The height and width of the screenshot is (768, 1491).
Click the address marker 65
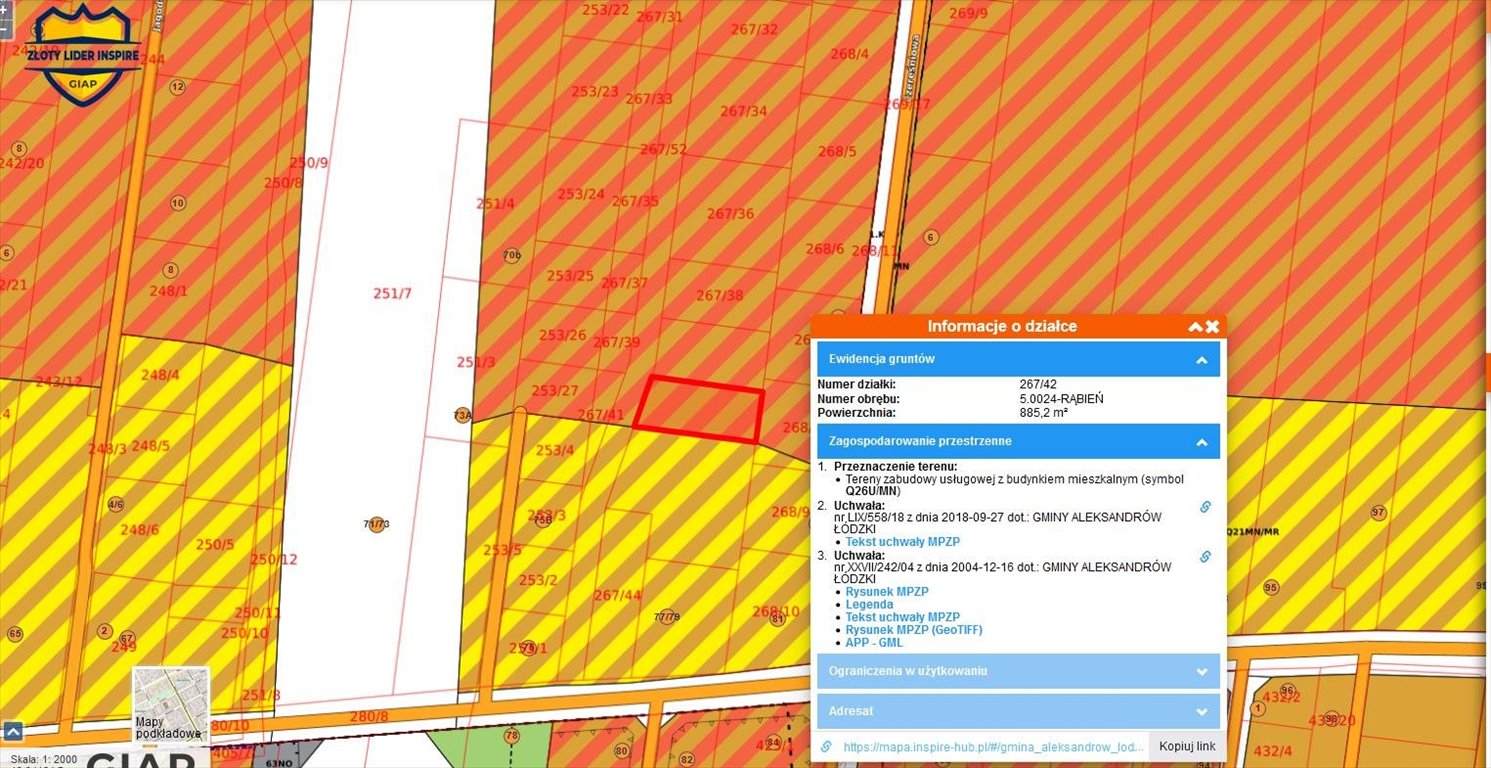pyautogui.click(x=15, y=634)
